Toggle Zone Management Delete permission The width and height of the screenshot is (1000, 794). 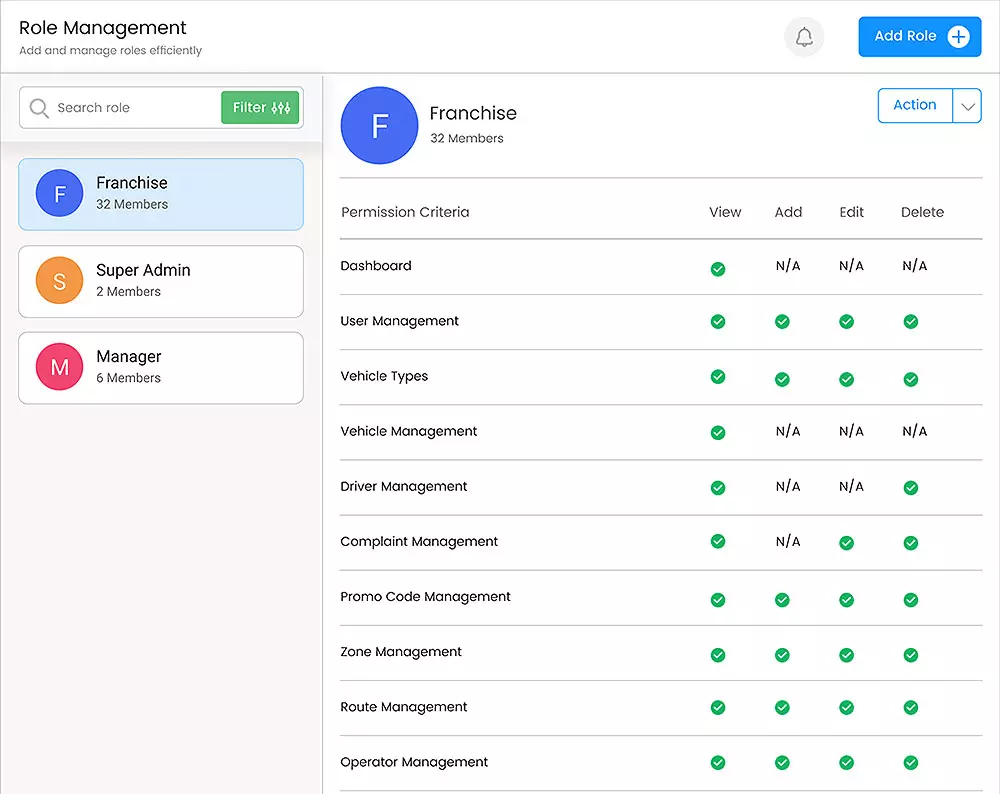tap(911, 655)
